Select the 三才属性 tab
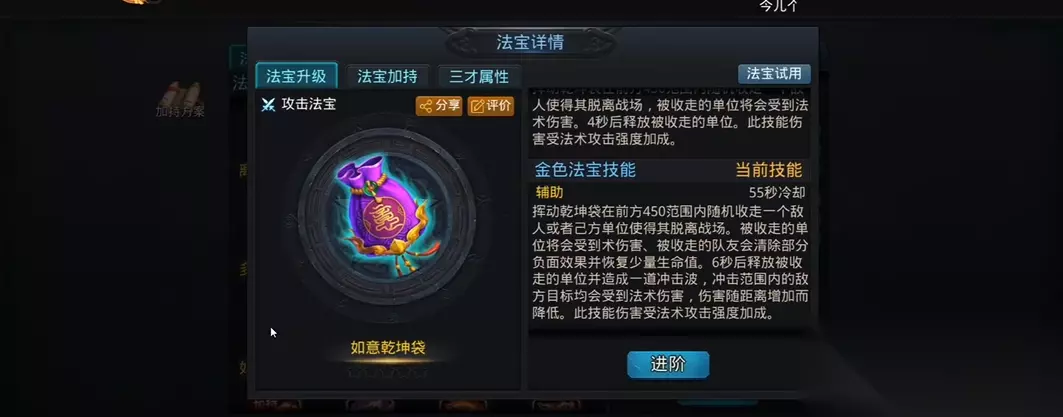This screenshot has height=417, width=1063. click(479, 76)
